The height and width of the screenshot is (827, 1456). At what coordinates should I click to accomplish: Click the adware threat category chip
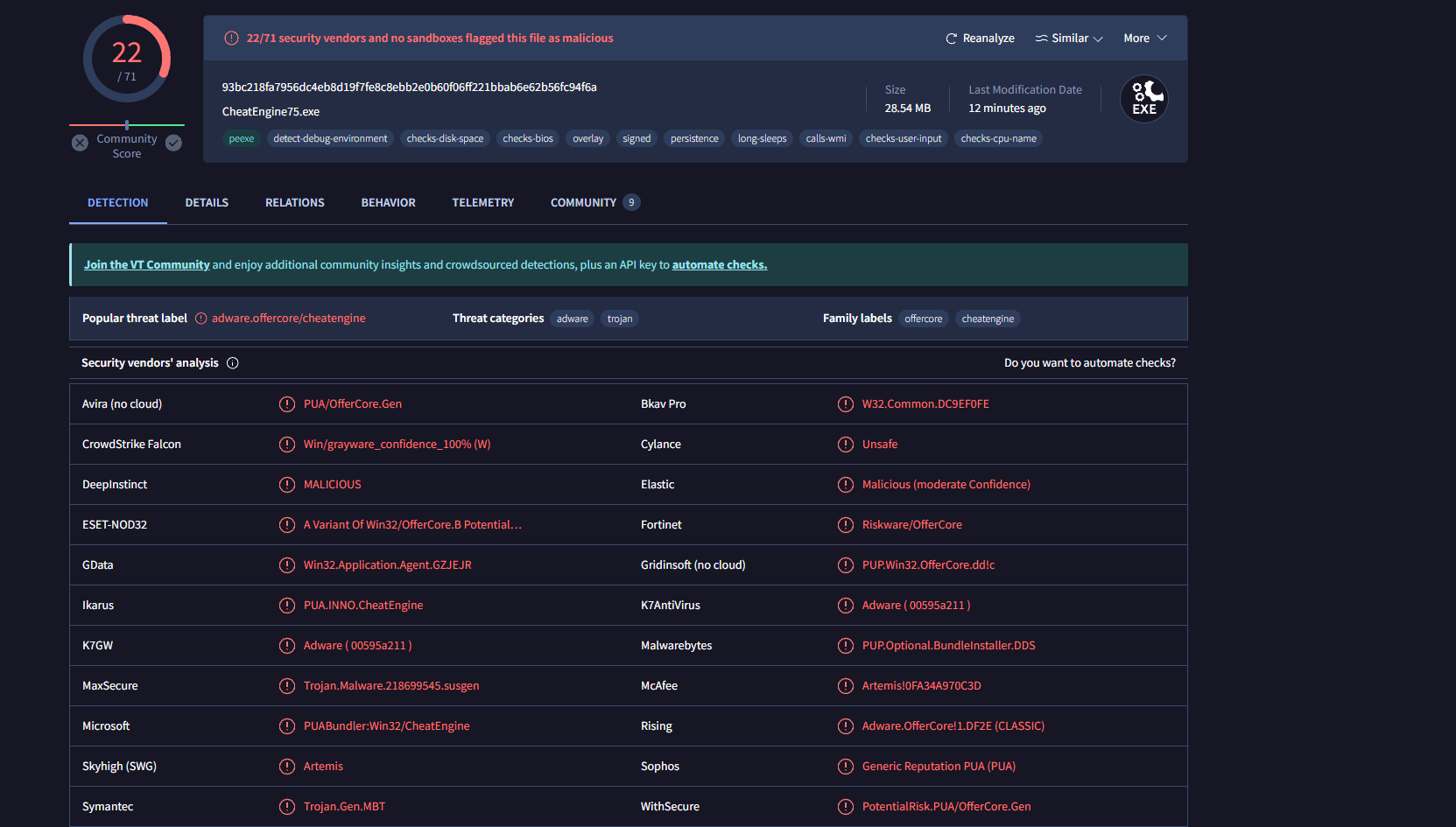(573, 319)
